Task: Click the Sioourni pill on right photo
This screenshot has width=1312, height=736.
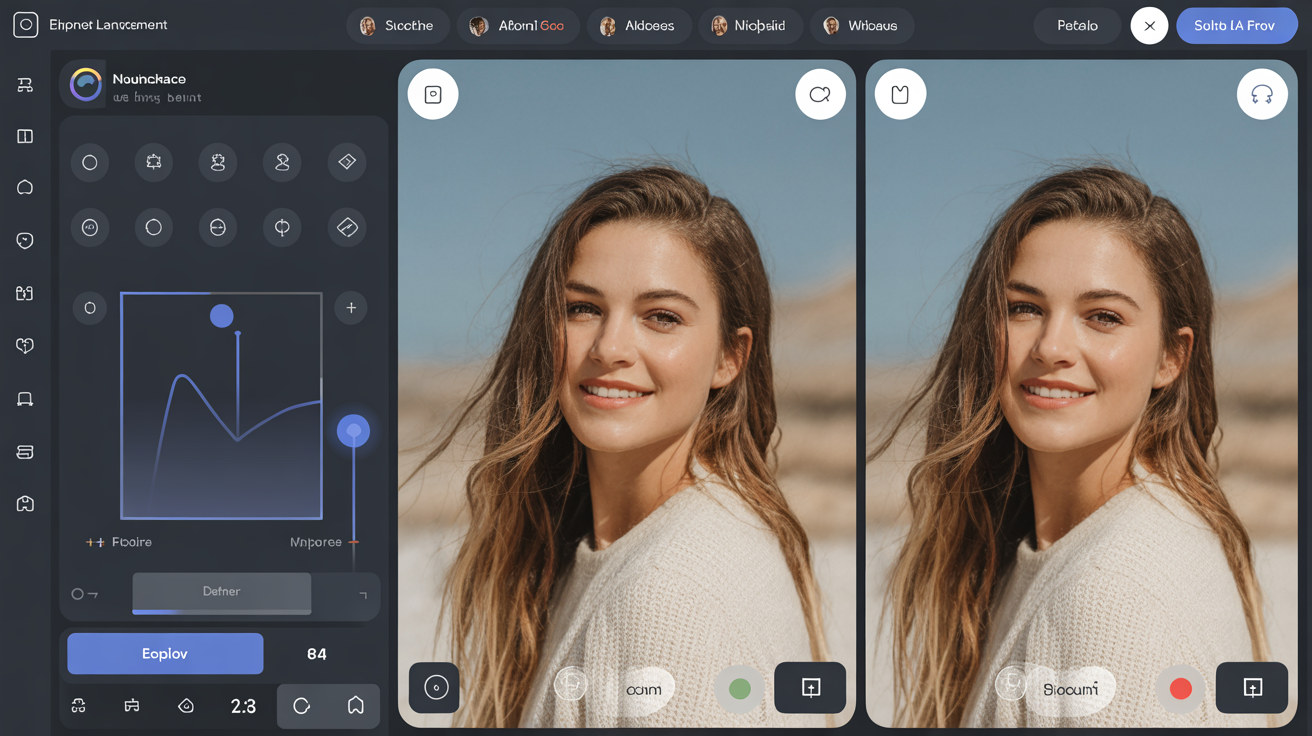Action: [1070, 689]
